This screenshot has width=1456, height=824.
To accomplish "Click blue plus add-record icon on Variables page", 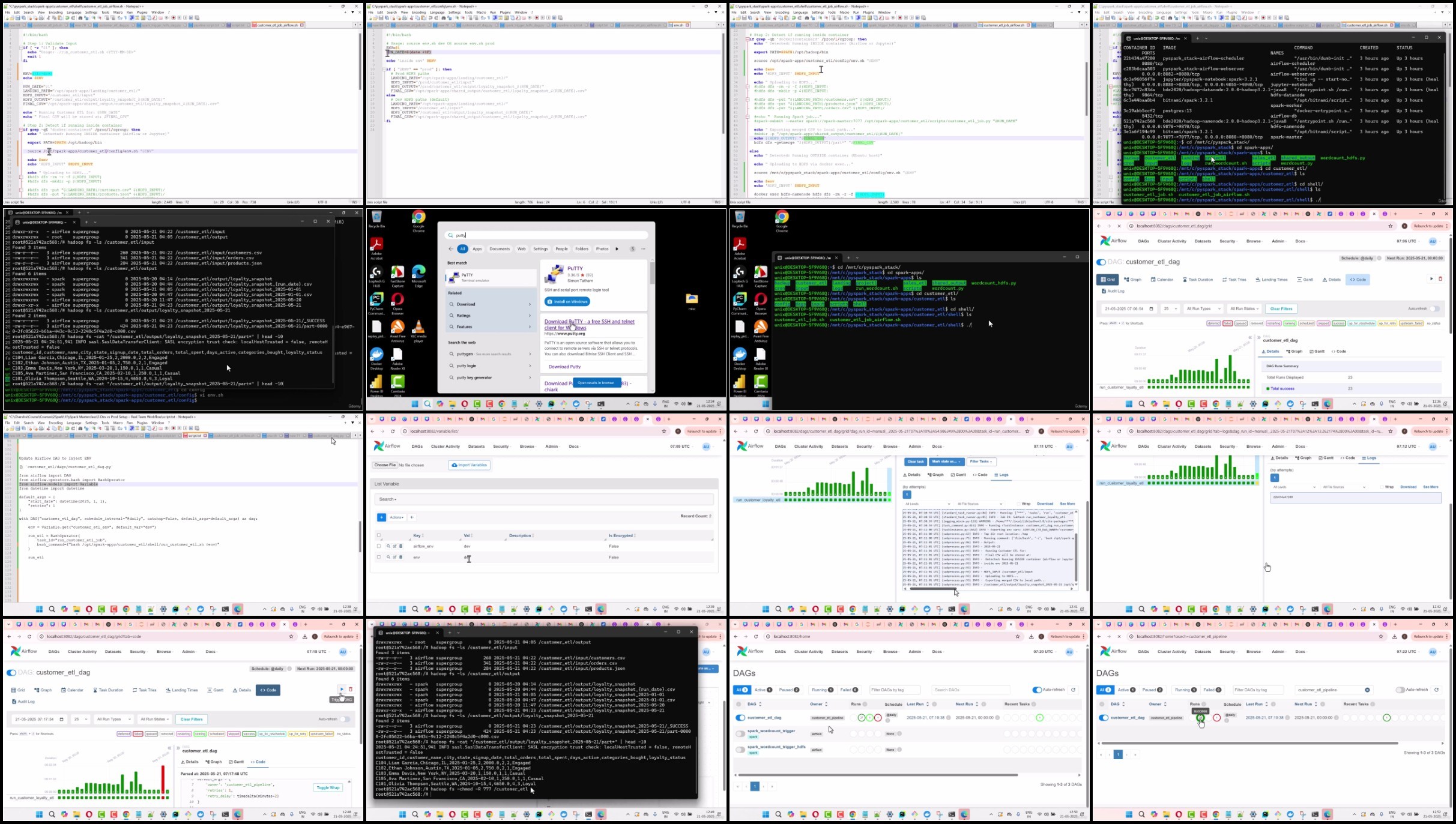I will 381,517.
